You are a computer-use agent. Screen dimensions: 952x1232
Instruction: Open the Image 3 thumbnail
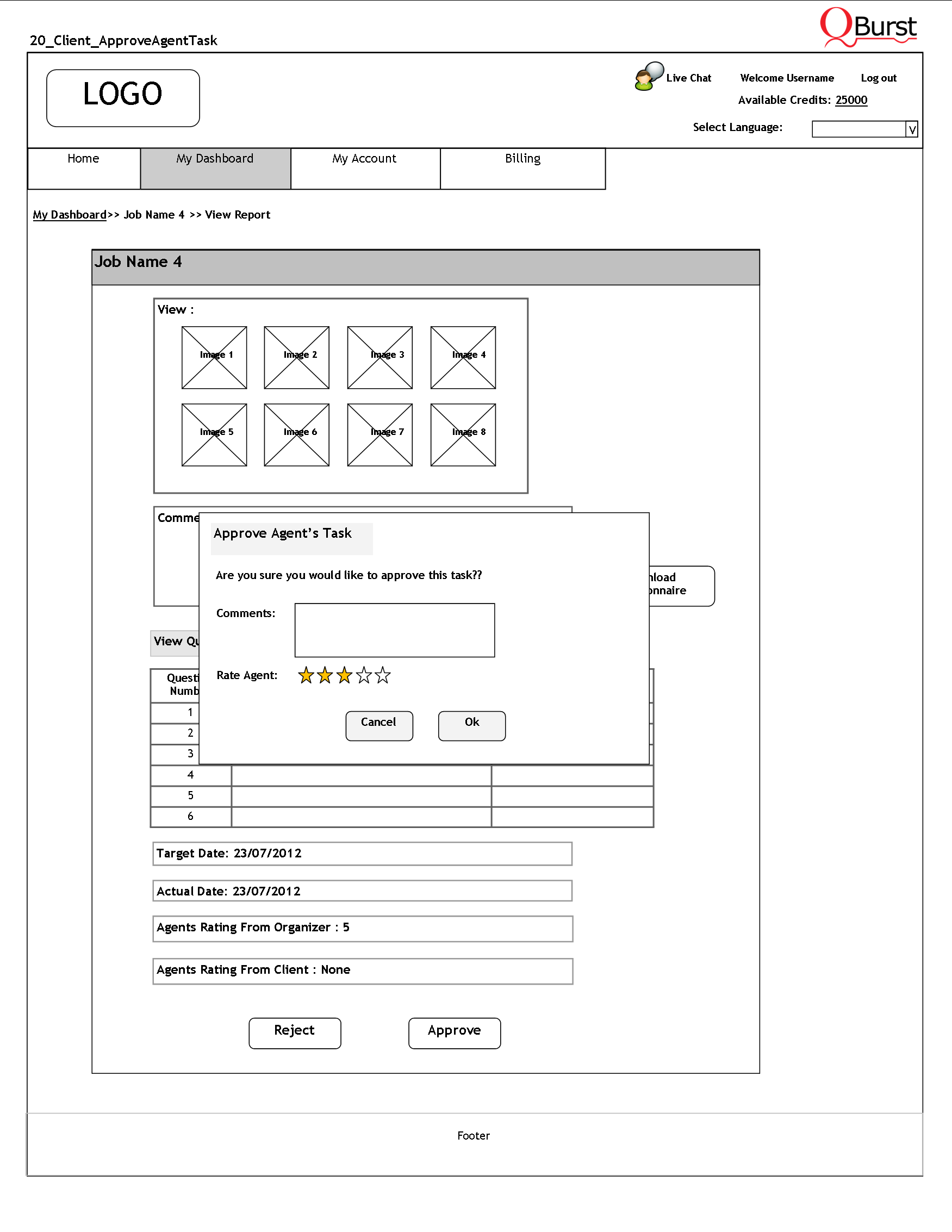coord(379,357)
